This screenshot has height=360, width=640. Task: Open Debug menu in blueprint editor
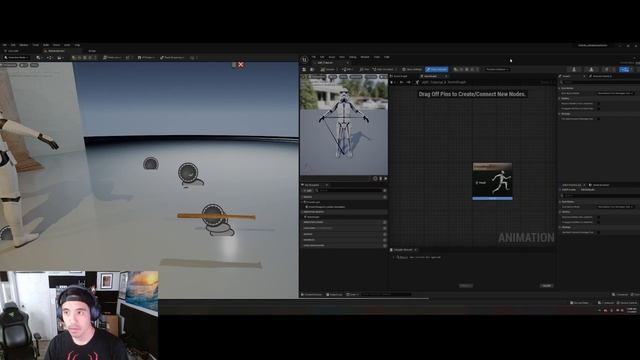353,57
